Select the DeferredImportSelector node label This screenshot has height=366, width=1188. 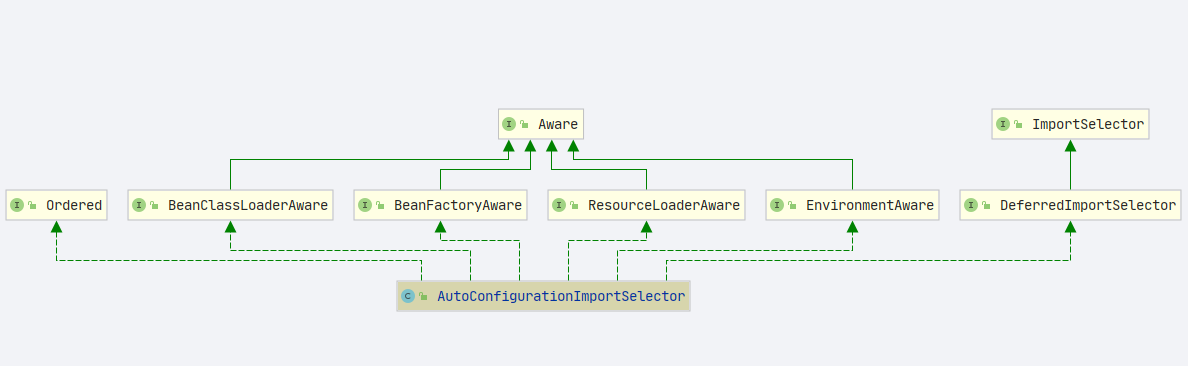pyautogui.click(x=1087, y=205)
